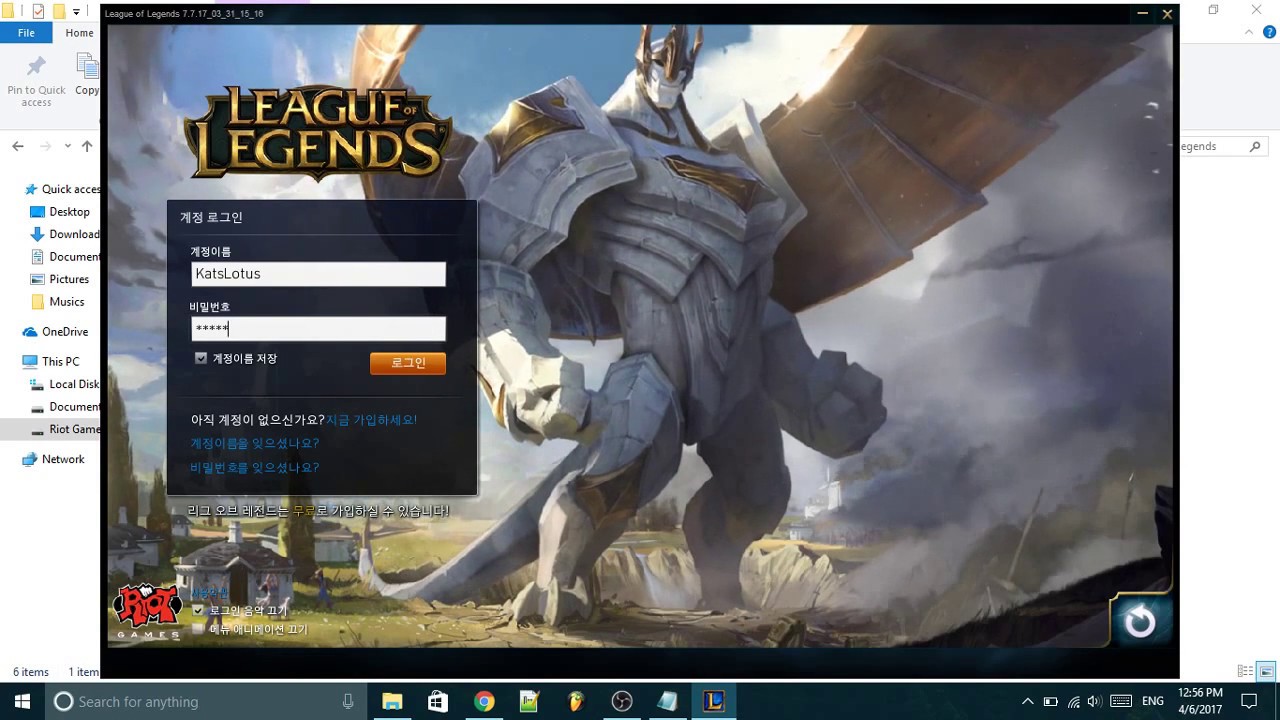This screenshot has width=1280, height=720.
Task: Select Documents under Quick access
Action: click(65, 257)
